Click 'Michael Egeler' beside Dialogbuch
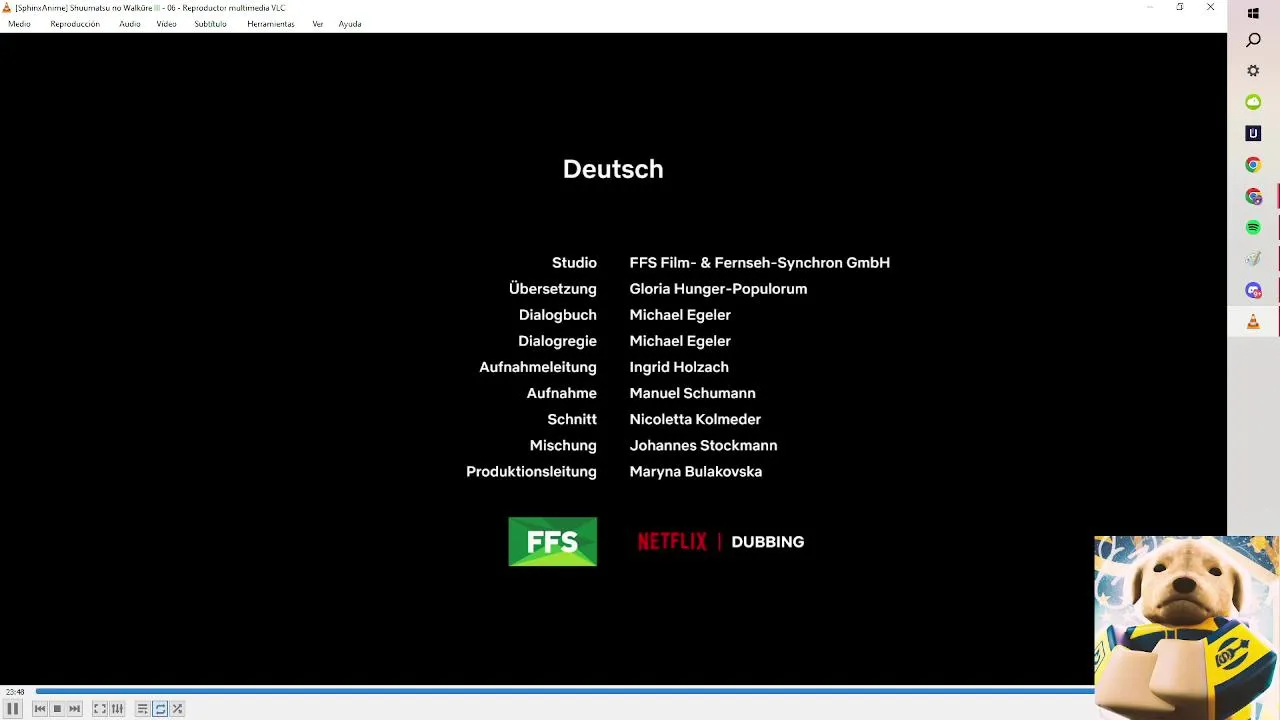The image size is (1280, 720). click(680, 315)
